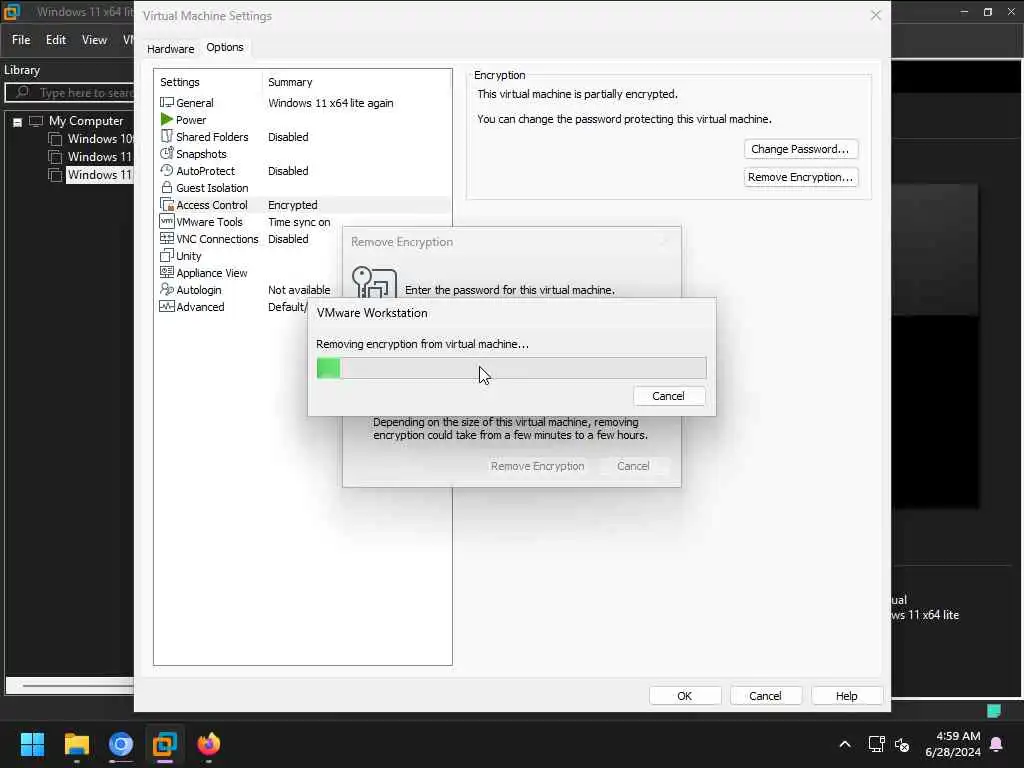Click Cancel in Virtual Machine Settings footer
Image resolution: width=1024 pixels, height=768 pixels.
[765, 696]
